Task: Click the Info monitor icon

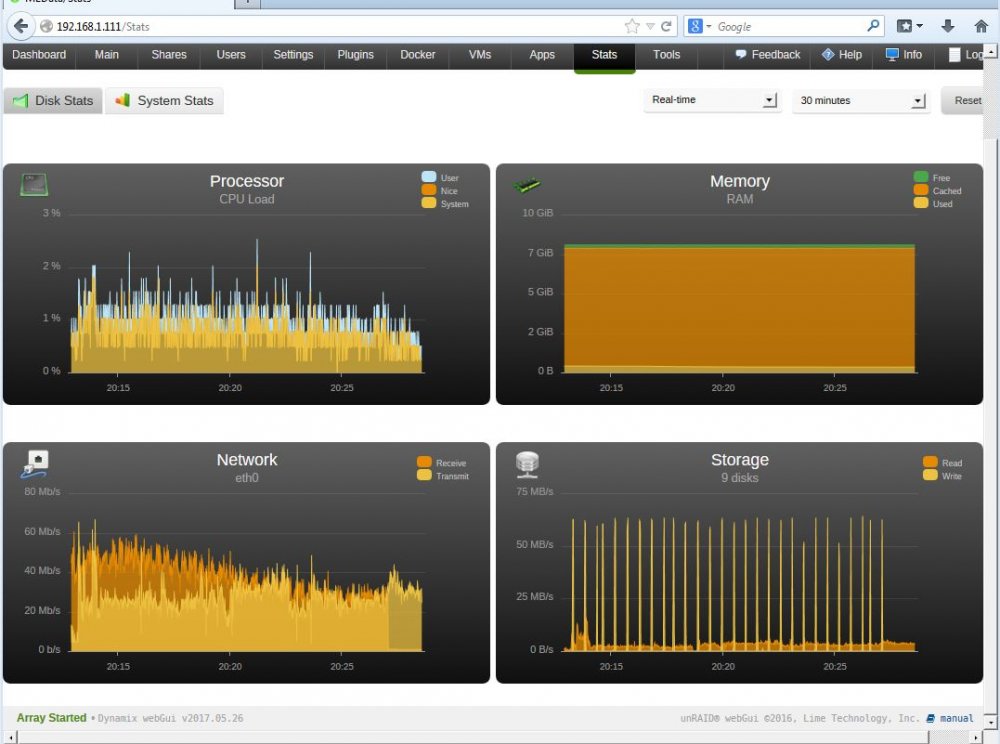Action: pyautogui.click(x=892, y=55)
